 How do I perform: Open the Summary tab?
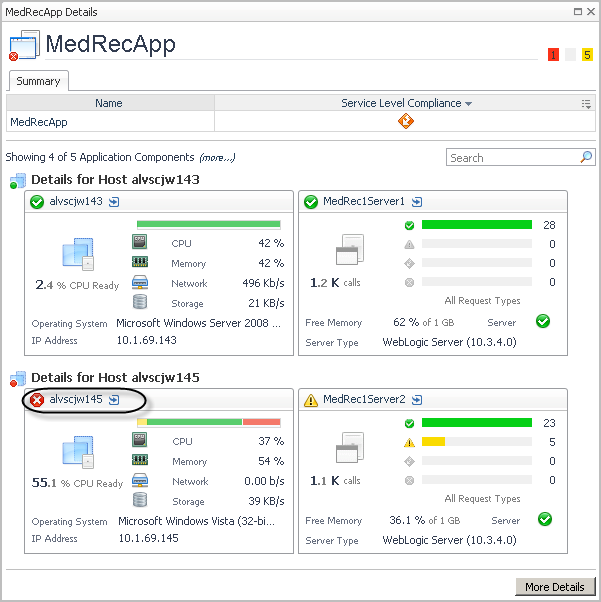[x=38, y=81]
